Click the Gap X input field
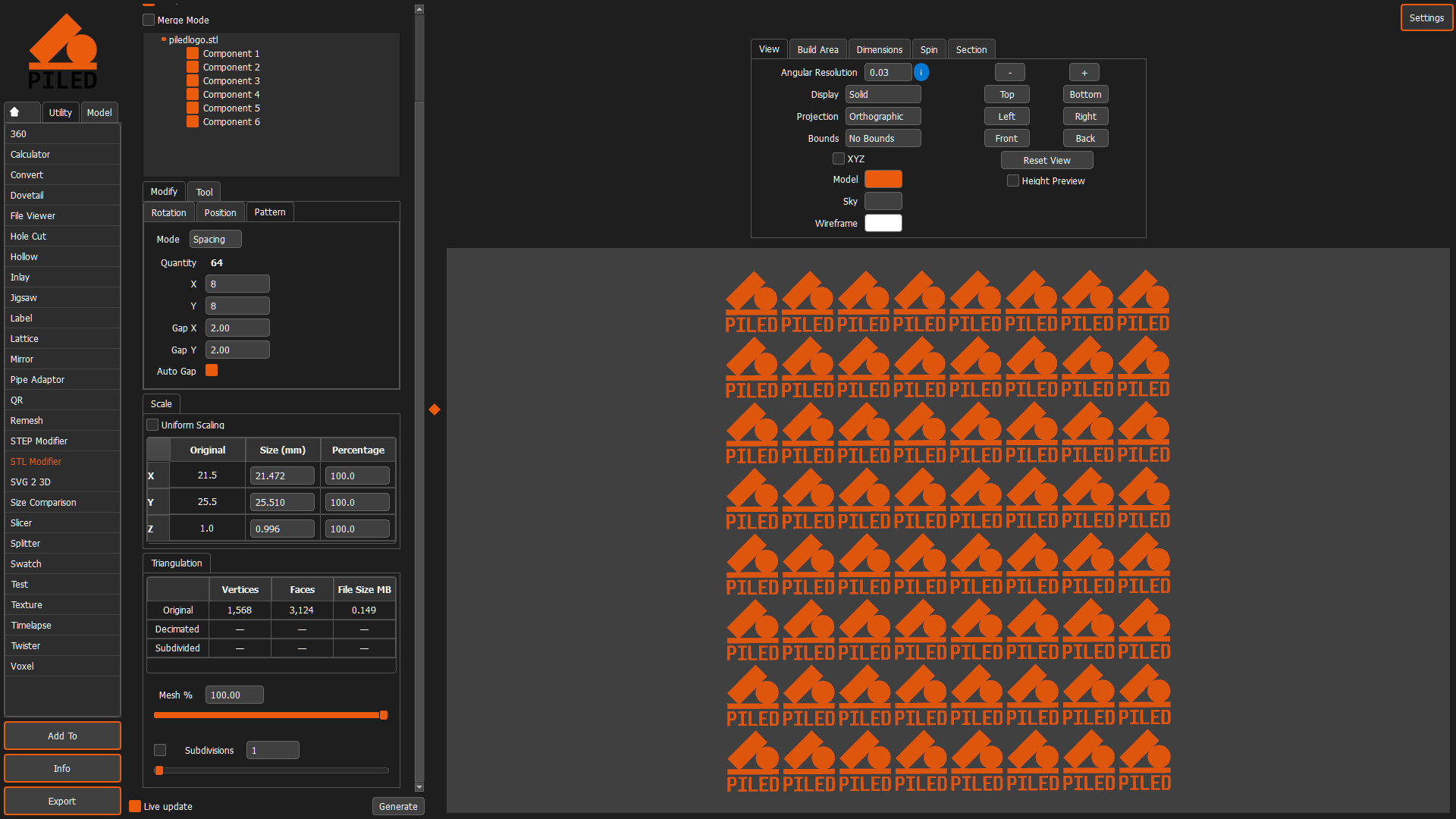This screenshot has width=1456, height=819. coord(237,328)
